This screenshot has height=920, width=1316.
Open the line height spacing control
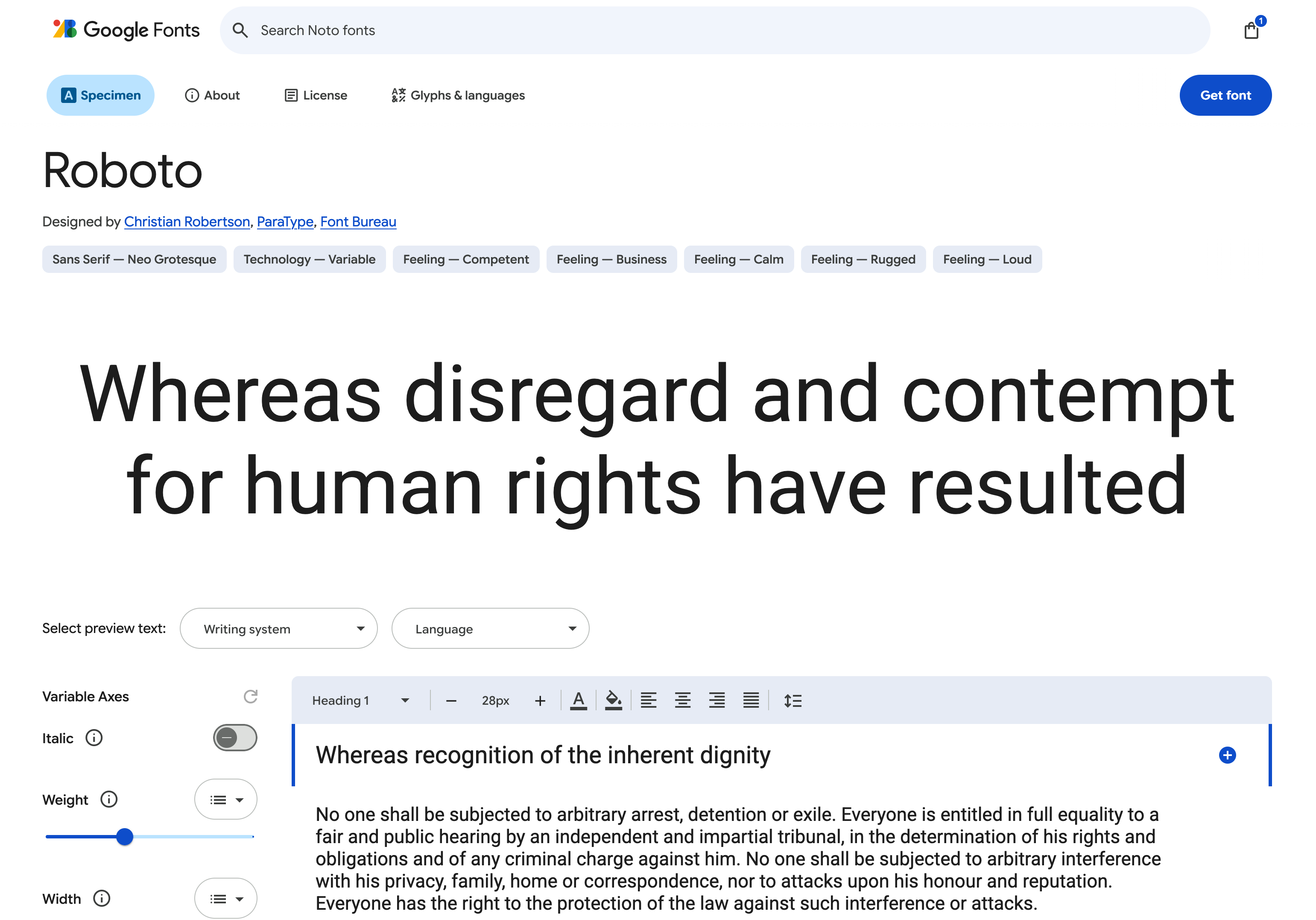pyautogui.click(x=793, y=700)
